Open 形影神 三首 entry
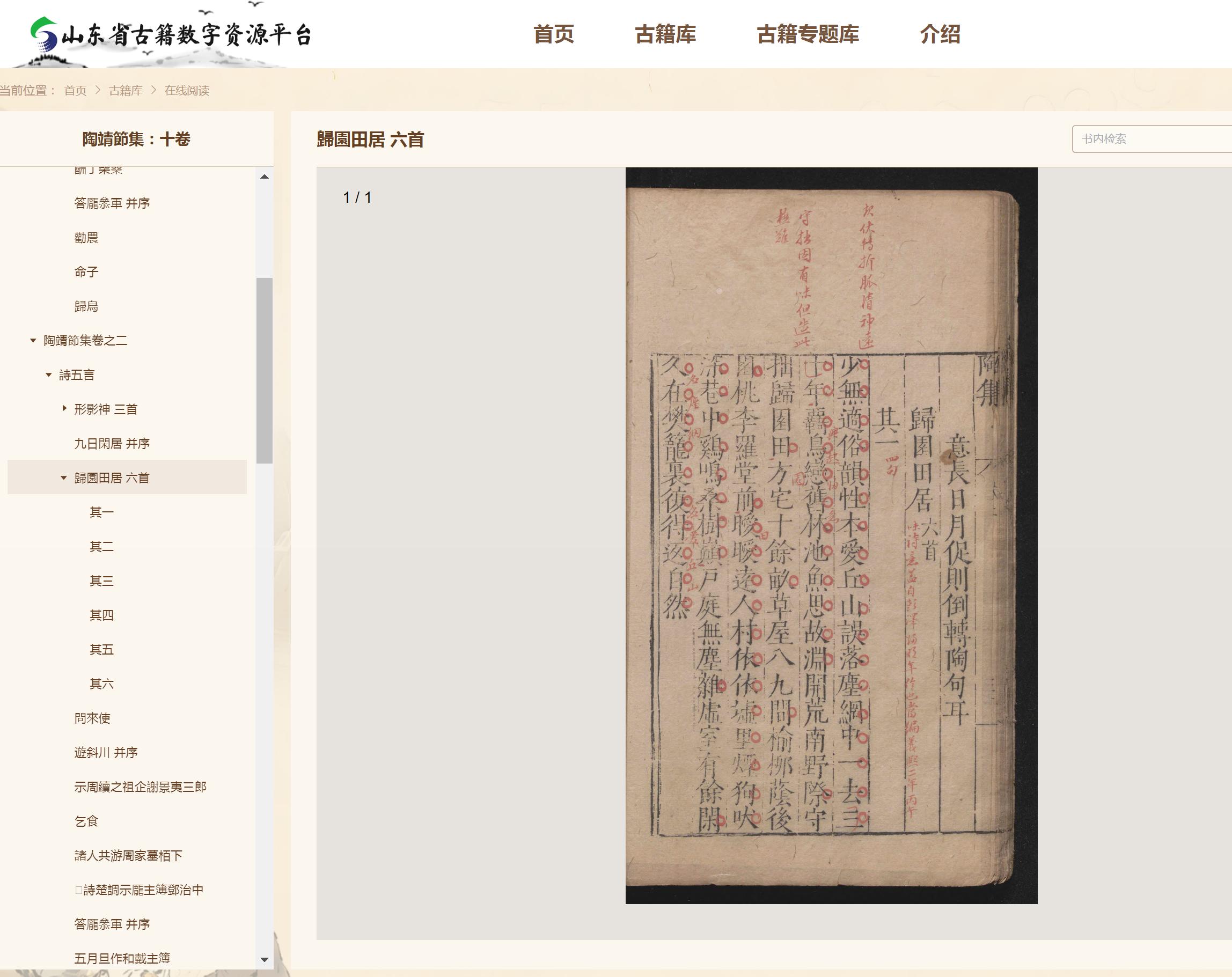Viewport: 1232px width, 977px height. (x=106, y=409)
